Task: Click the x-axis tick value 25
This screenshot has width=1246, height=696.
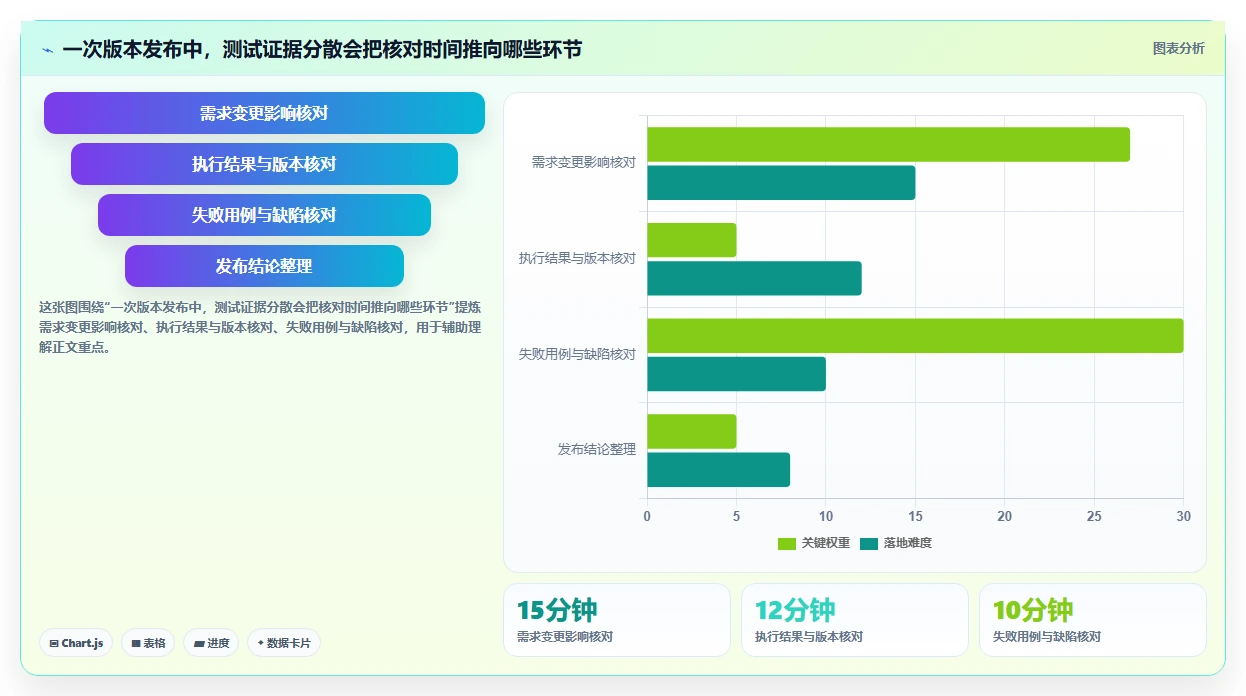Action: (x=1094, y=516)
